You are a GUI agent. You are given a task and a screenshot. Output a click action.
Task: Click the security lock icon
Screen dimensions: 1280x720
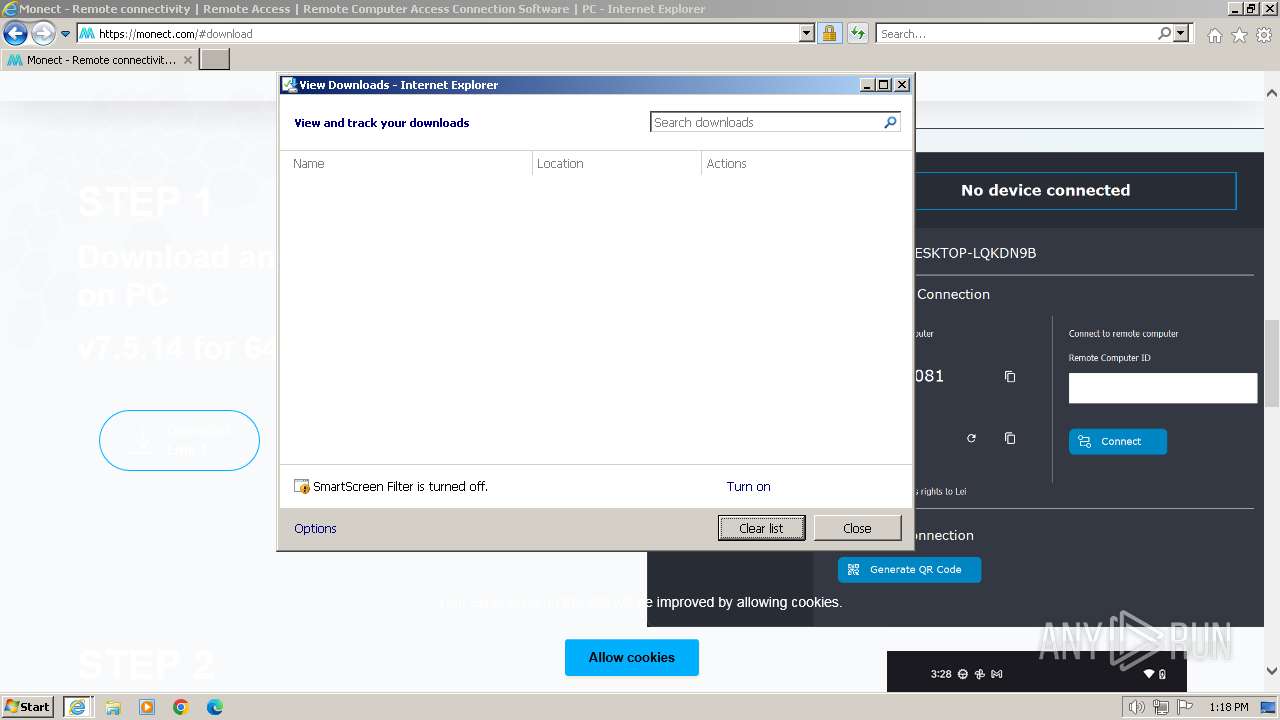click(x=830, y=33)
